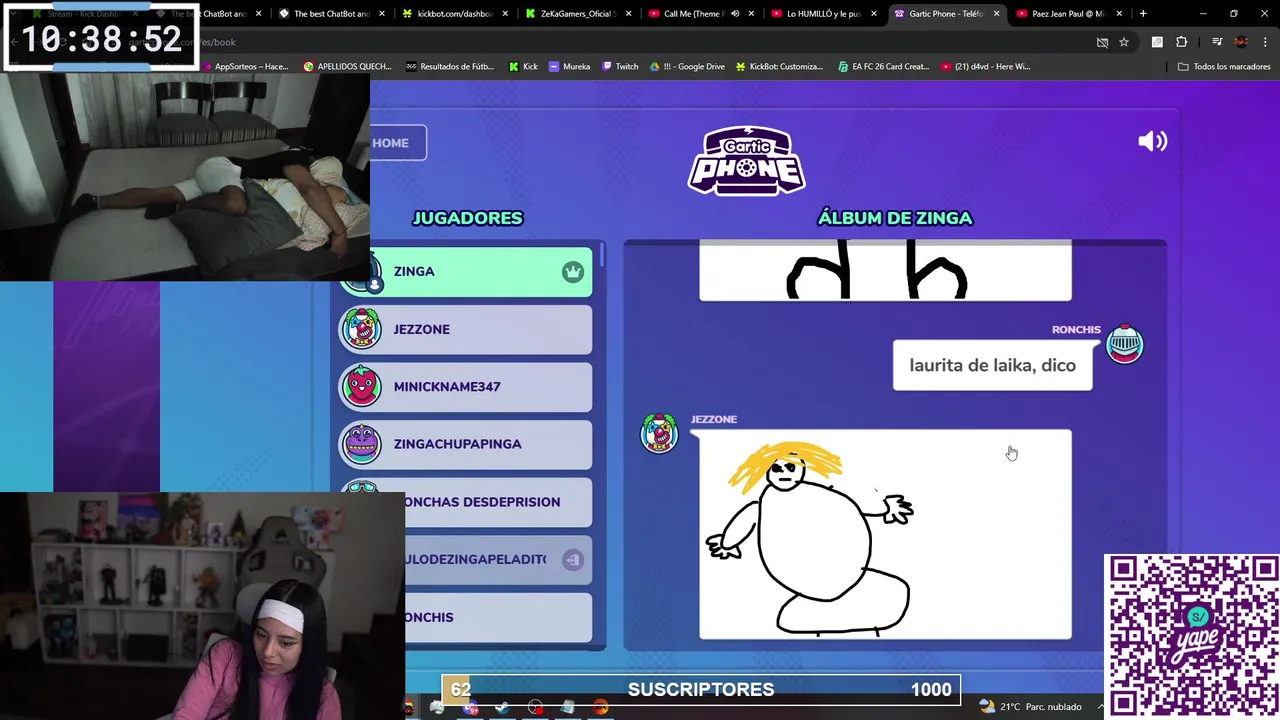Open the AppSorteos bookmark
This screenshot has width=1280, height=720.
(x=245, y=66)
